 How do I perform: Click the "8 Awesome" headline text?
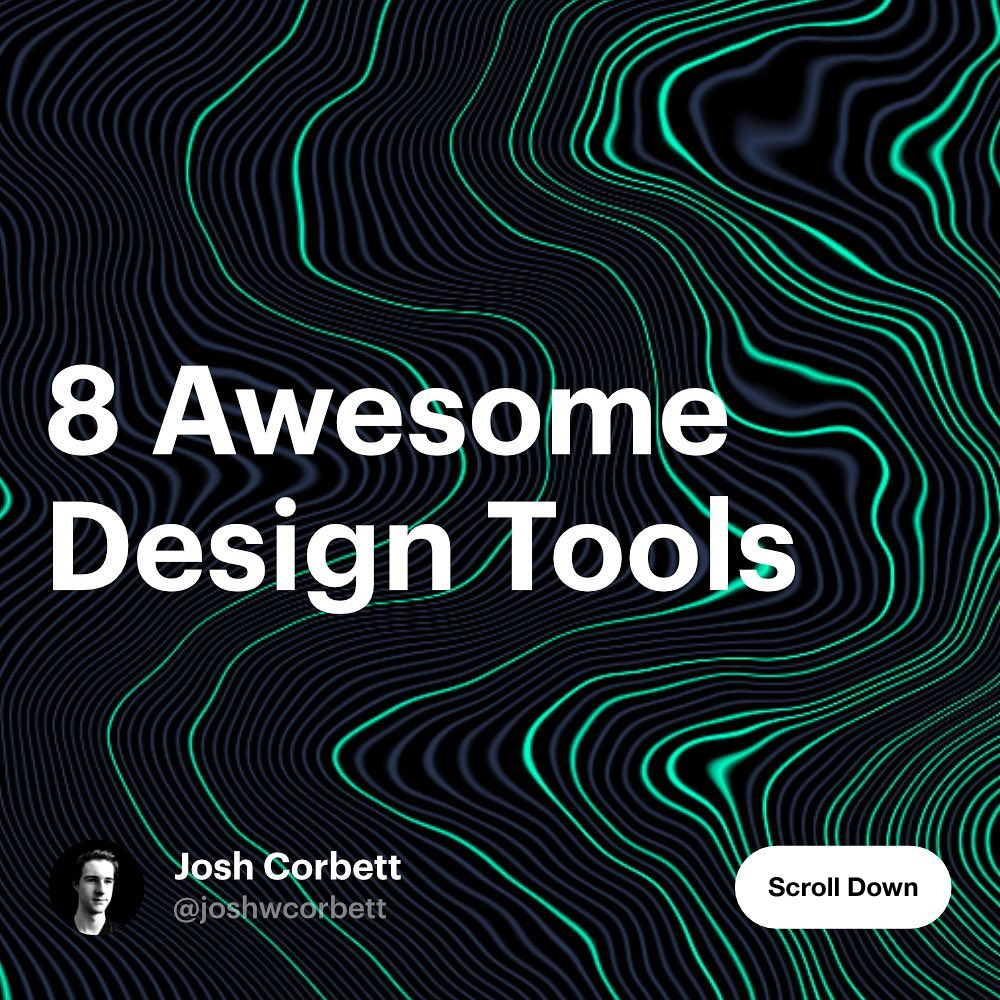pyautogui.click(x=388, y=411)
